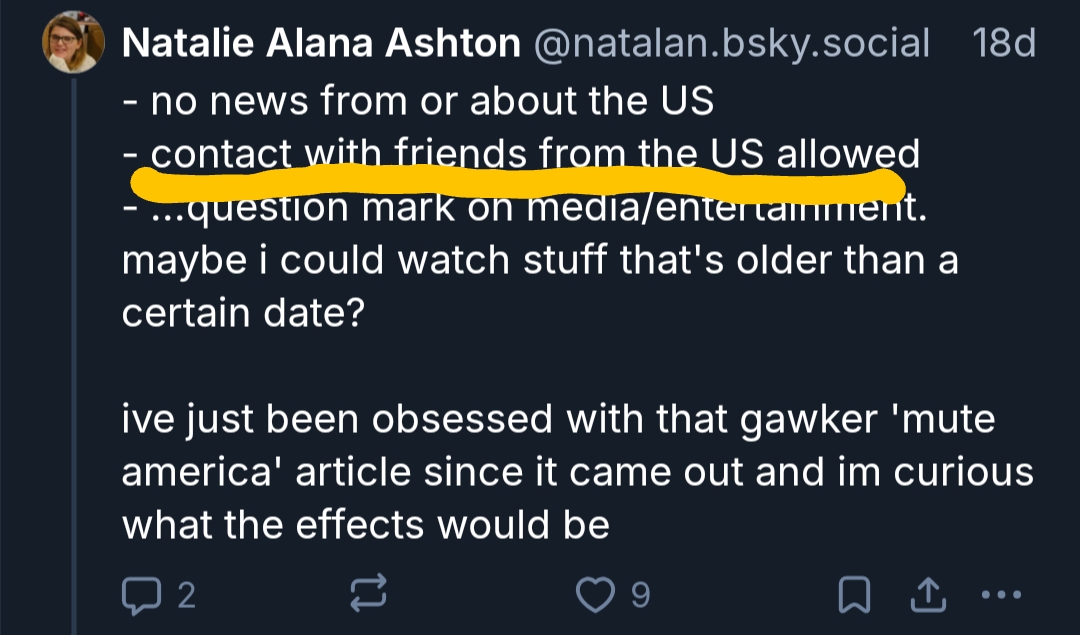This screenshot has height=635, width=1080.
Task: Bookmark this post
Action: pos(853,596)
